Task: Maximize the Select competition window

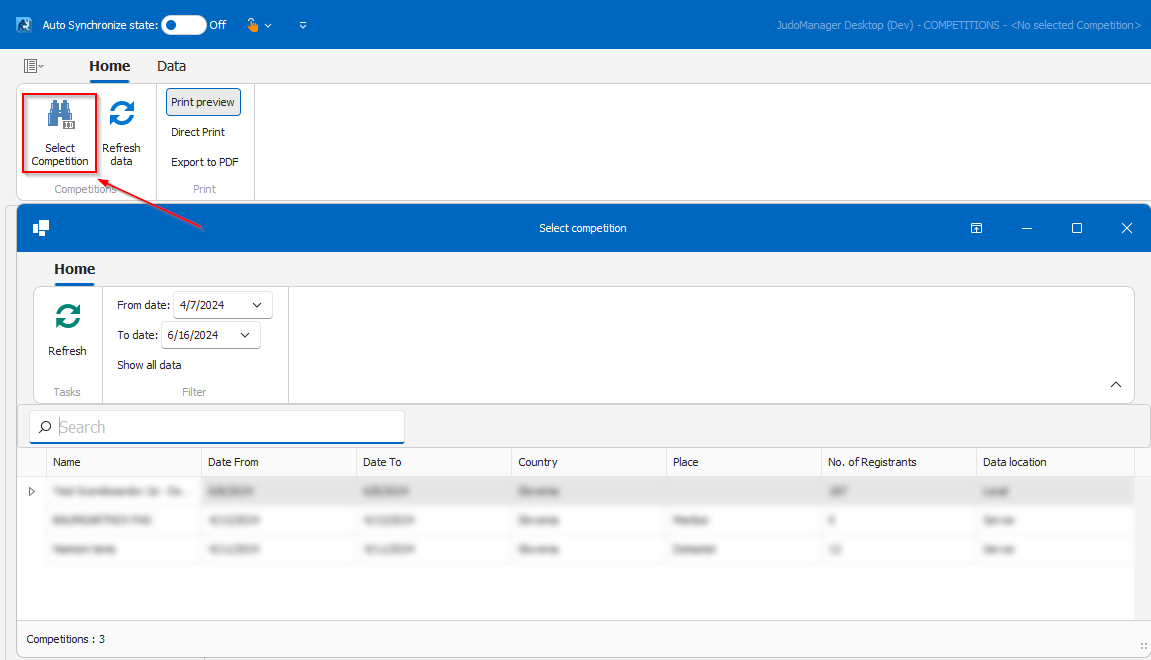Action: [1077, 228]
